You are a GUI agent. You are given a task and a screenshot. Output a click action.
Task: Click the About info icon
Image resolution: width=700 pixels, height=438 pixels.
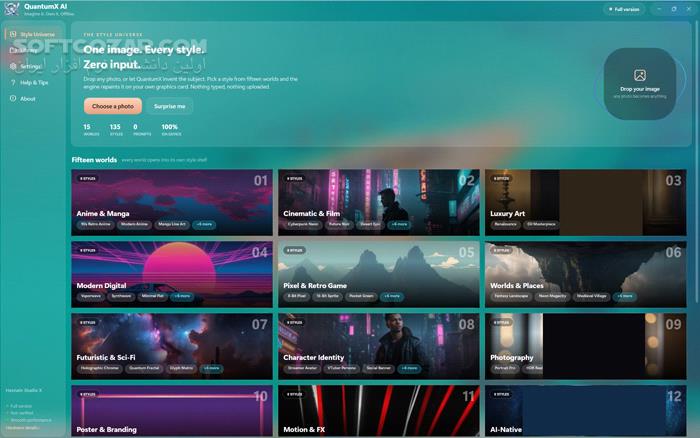pyautogui.click(x=13, y=98)
